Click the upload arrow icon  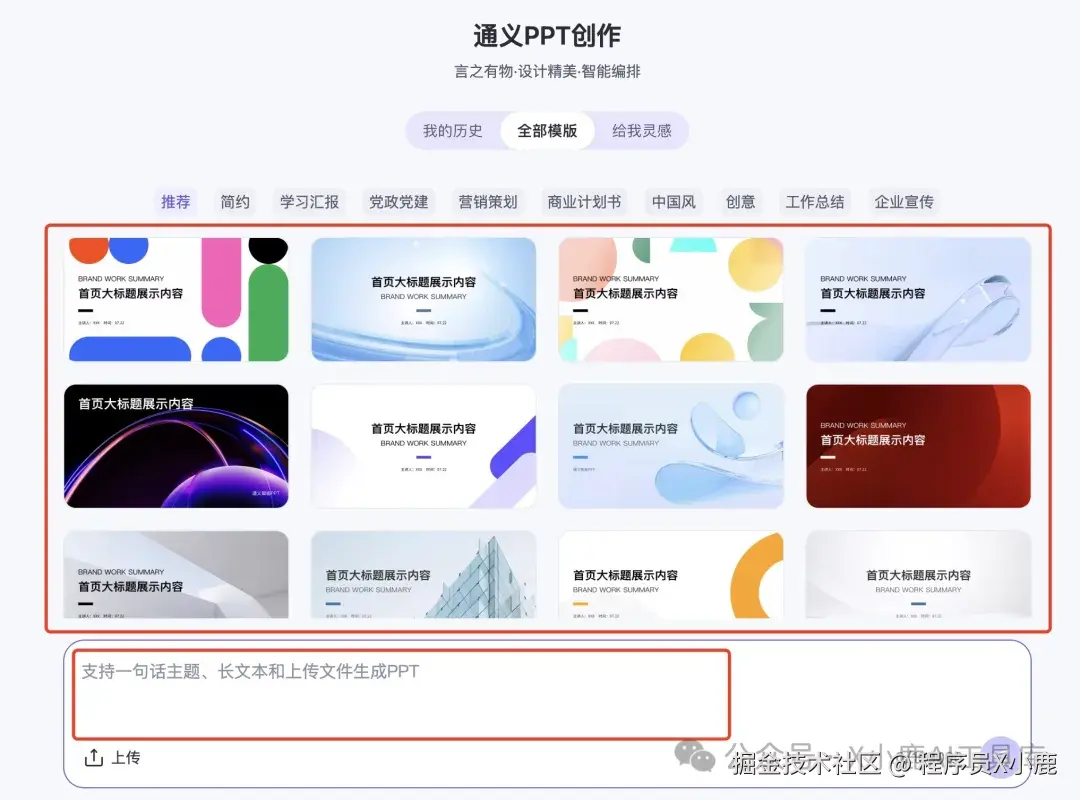pyautogui.click(x=94, y=758)
